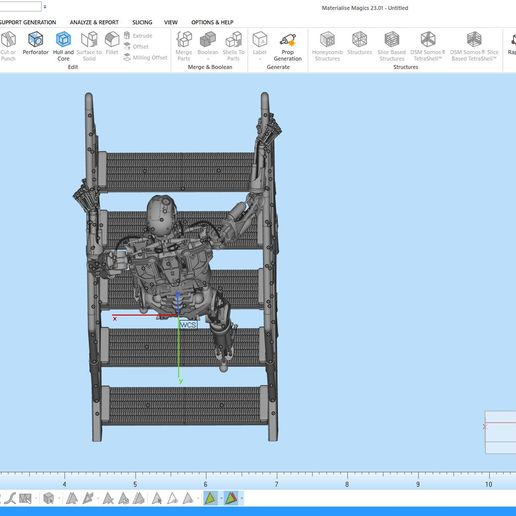The width and height of the screenshot is (516, 516).
Task: Click the ruler mark labeled 10
Action: point(488,484)
